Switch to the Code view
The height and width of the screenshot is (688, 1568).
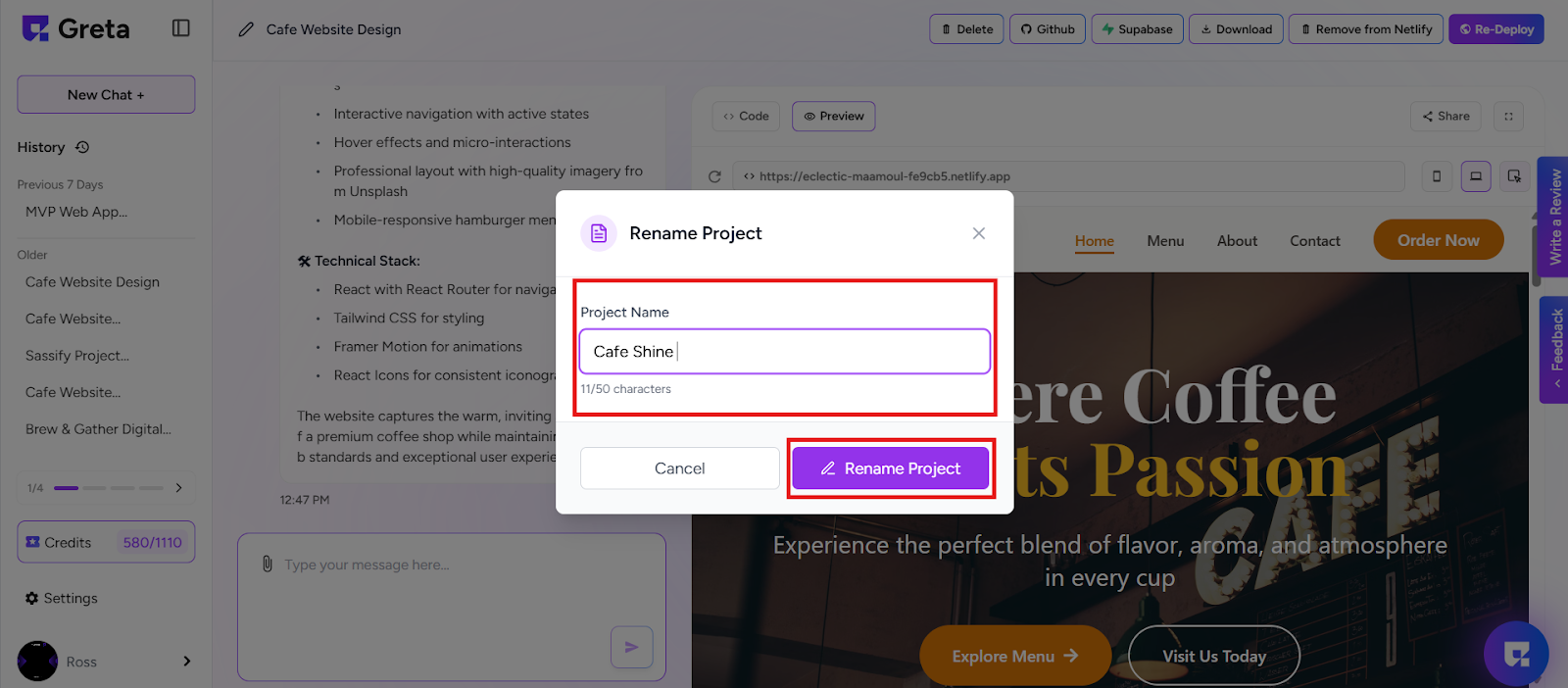(746, 116)
